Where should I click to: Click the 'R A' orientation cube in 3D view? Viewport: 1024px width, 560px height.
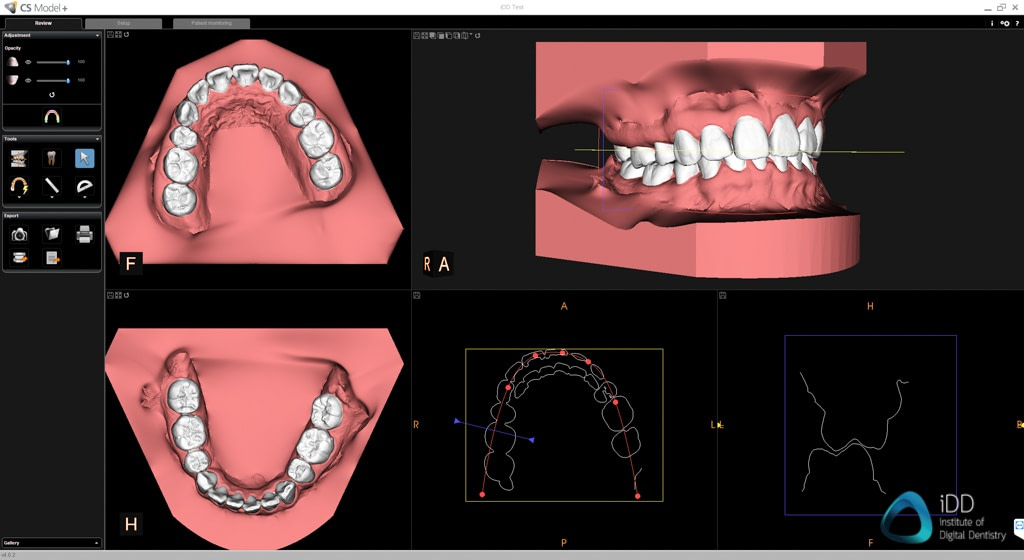coord(437,264)
